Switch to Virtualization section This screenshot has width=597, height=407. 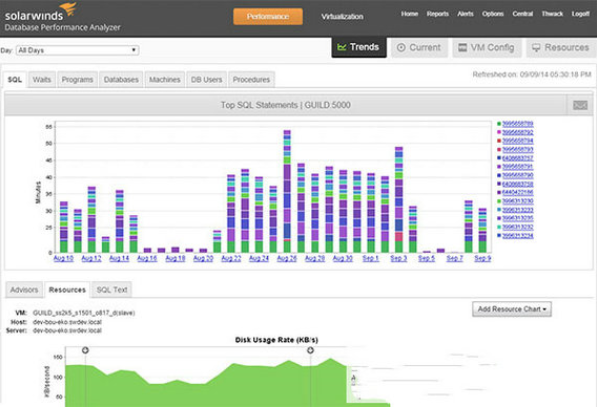(x=342, y=16)
